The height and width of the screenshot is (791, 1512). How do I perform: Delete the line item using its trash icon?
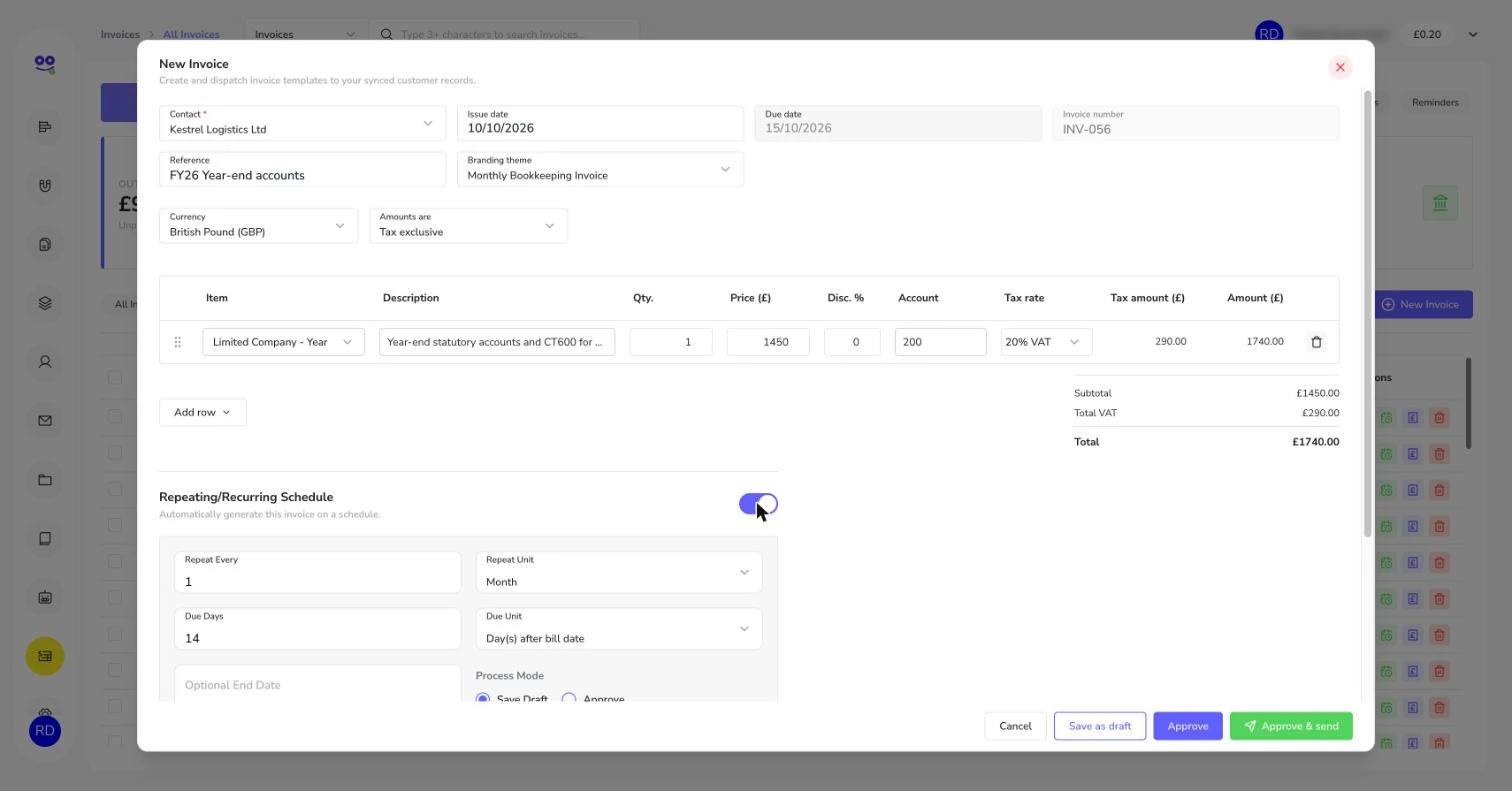click(x=1316, y=342)
